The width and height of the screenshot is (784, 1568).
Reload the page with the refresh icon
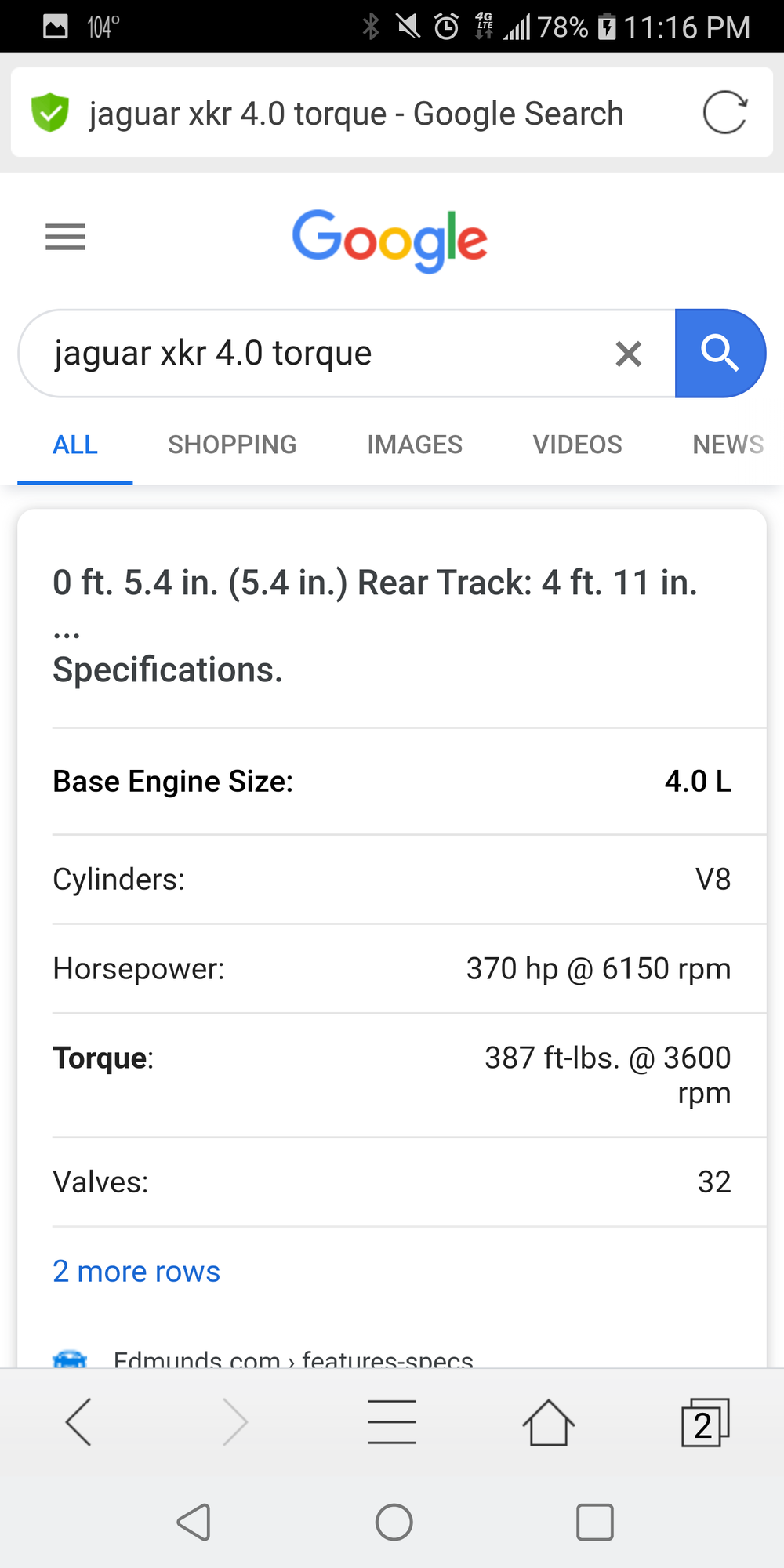pyautogui.click(x=724, y=113)
